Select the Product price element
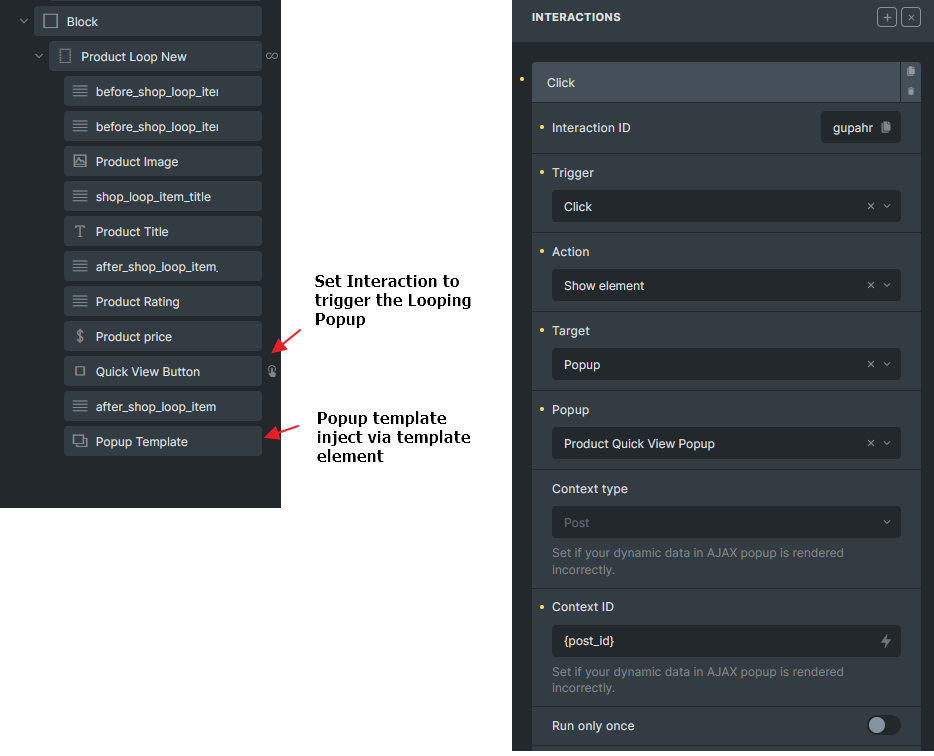The image size is (934, 756). point(162,337)
